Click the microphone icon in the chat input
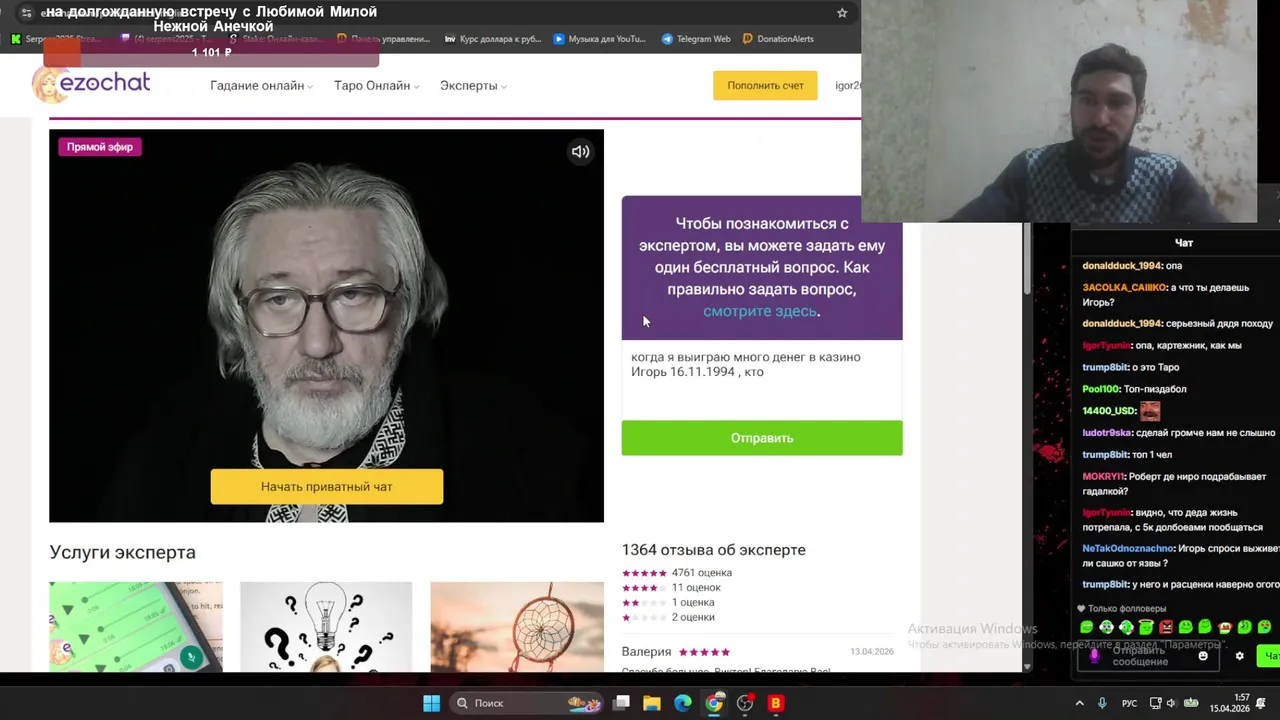 (1094, 656)
